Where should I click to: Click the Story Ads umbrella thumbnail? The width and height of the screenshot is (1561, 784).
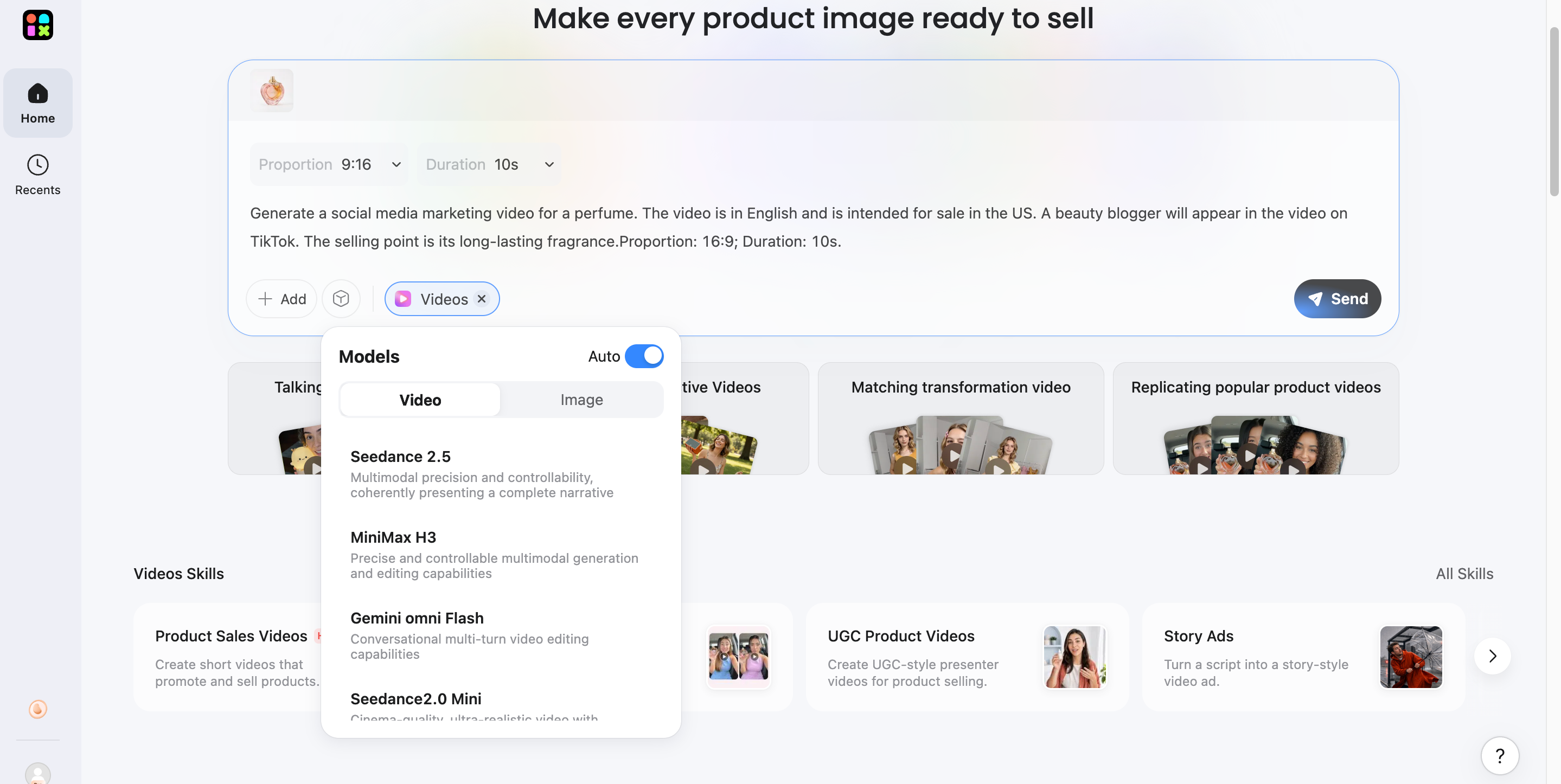click(1411, 657)
